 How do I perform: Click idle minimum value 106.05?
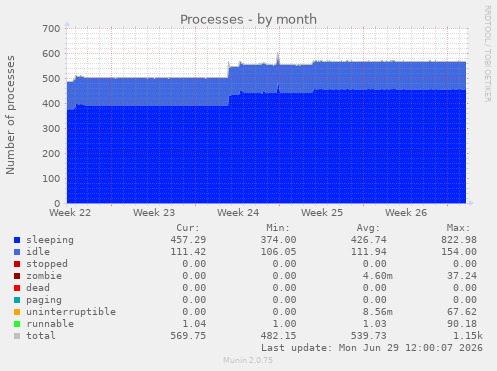pyautogui.click(x=278, y=252)
